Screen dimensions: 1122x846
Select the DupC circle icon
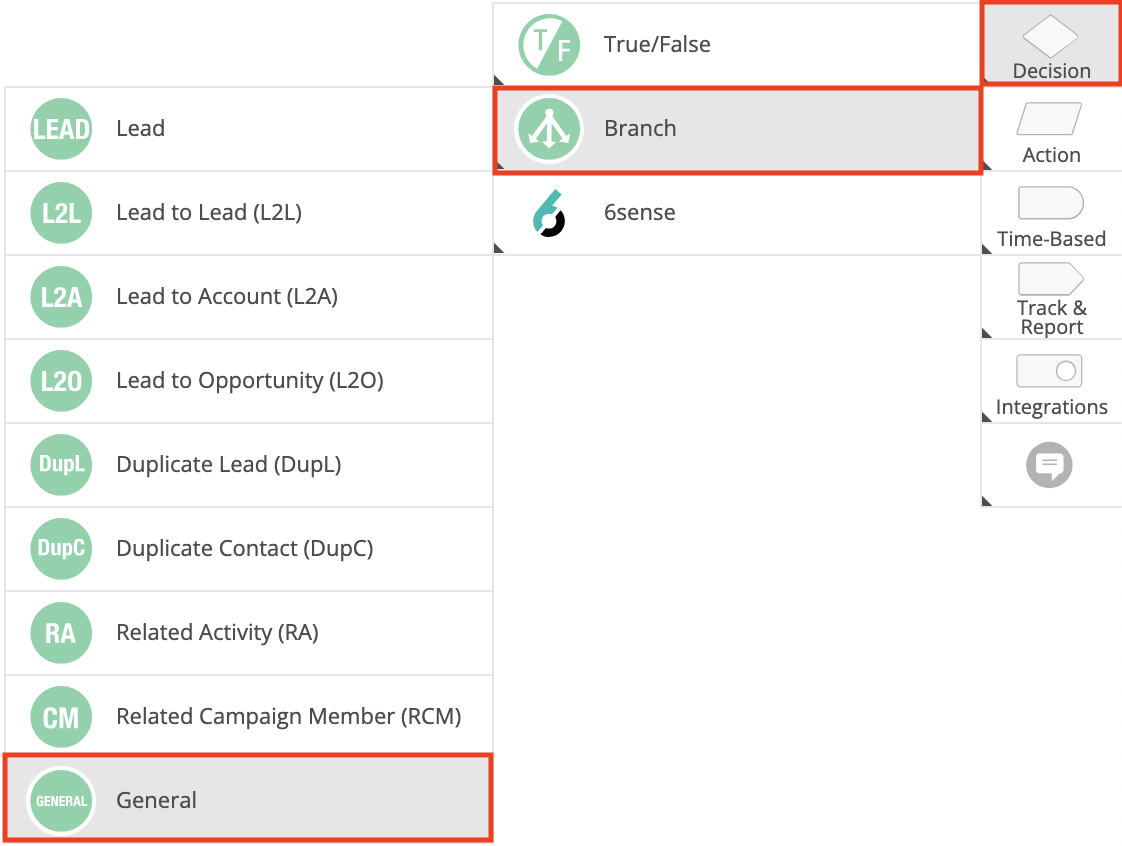(61, 549)
